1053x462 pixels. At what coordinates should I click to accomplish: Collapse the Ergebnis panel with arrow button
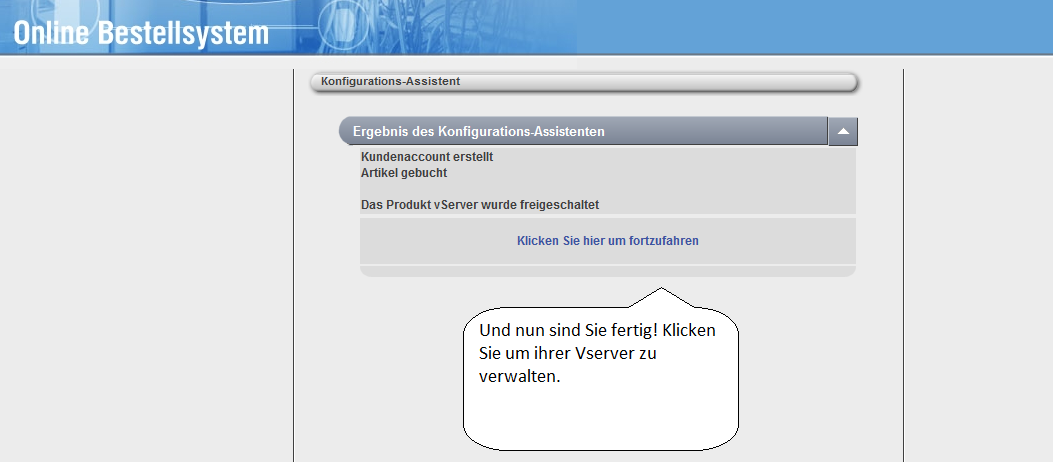pyautogui.click(x=842, y=132)
